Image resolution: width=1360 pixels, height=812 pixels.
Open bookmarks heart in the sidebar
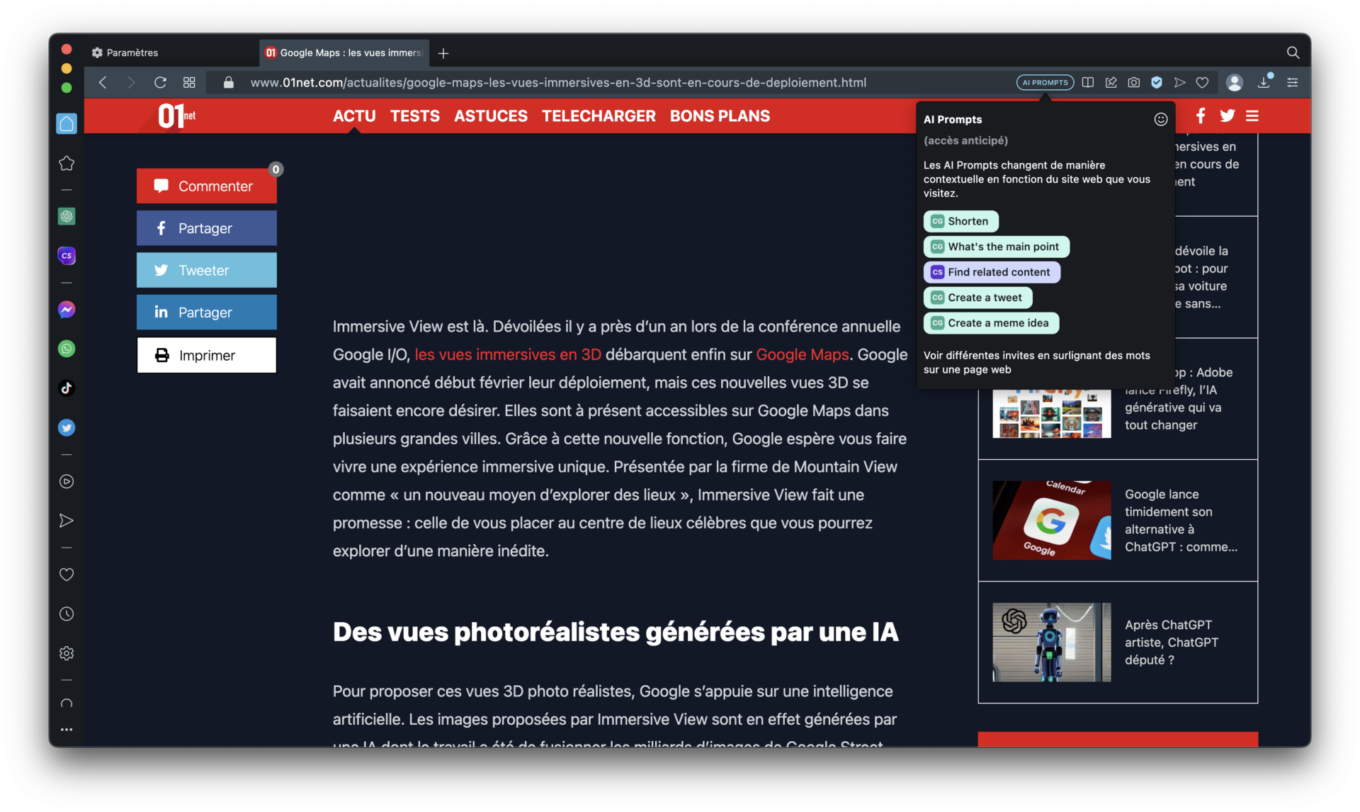[67, 575]
